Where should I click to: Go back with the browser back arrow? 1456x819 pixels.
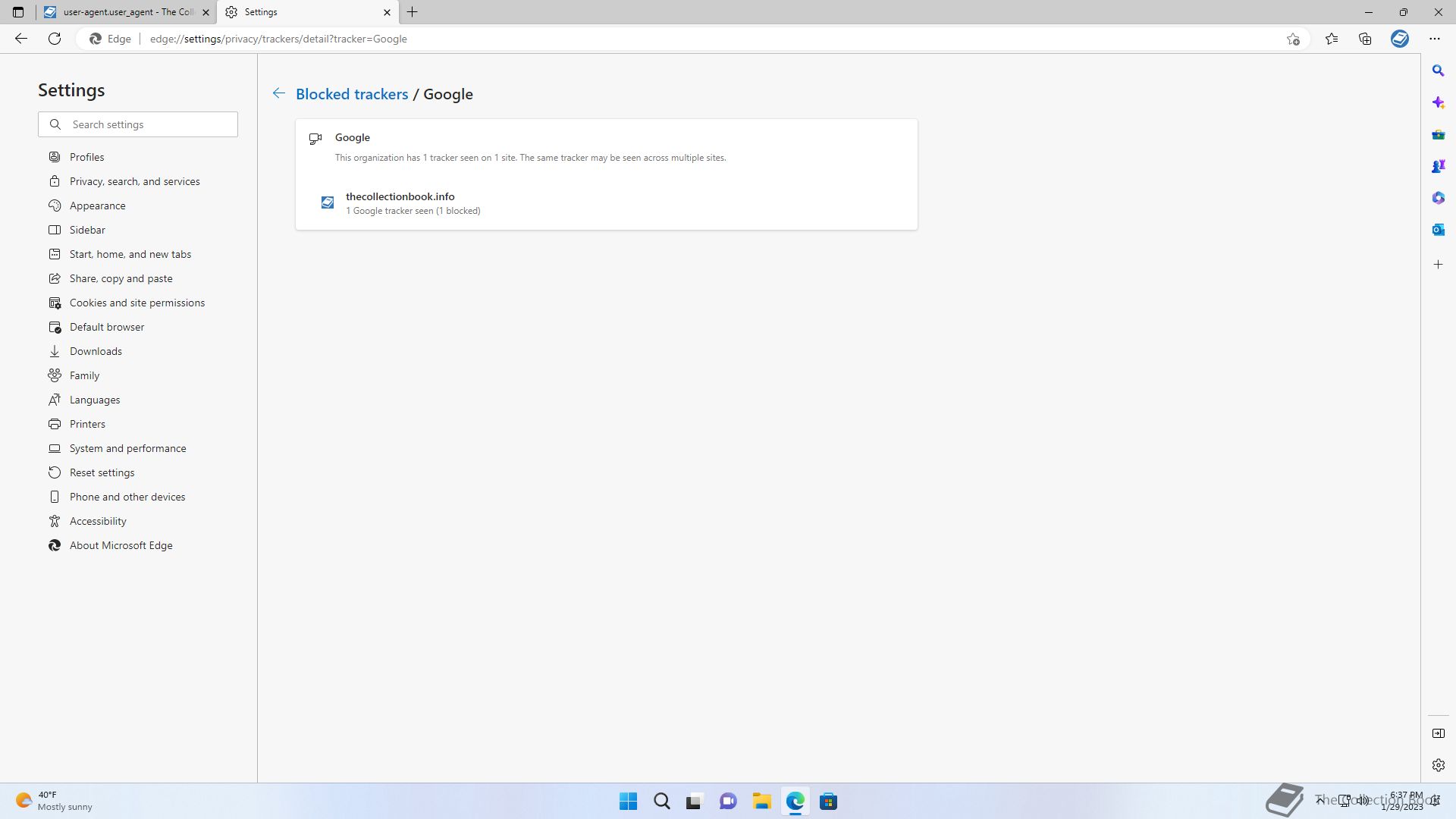coord(21,39)
